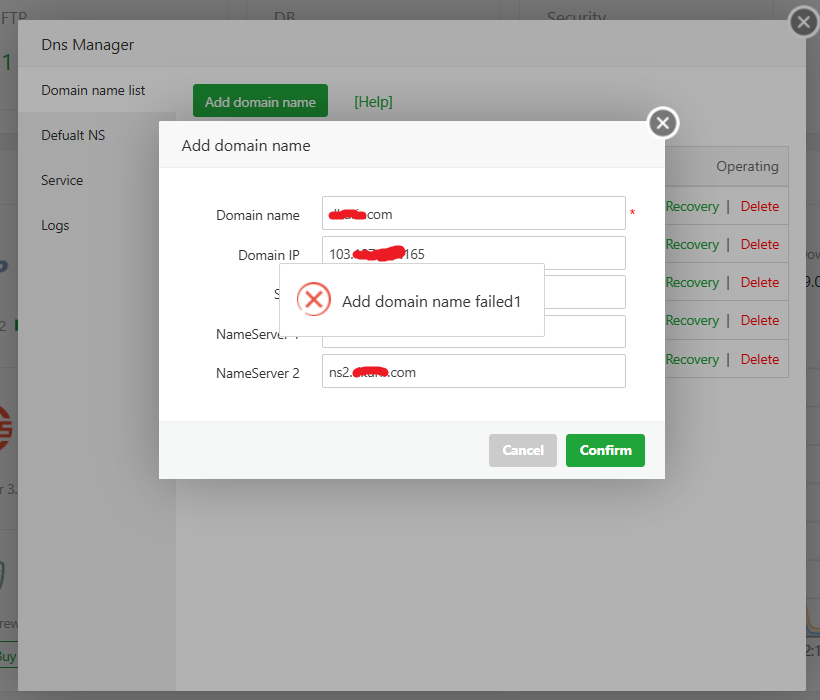Confirm the new domain name
The width and height of the screenshot is (820, 700).
pos(605,450)
